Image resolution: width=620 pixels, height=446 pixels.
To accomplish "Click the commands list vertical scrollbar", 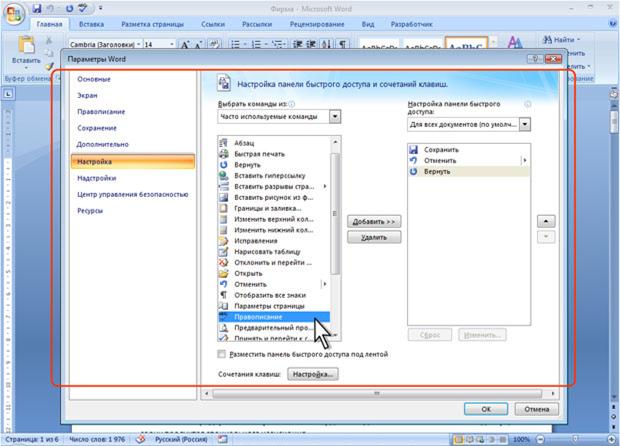I will [335, 214].
